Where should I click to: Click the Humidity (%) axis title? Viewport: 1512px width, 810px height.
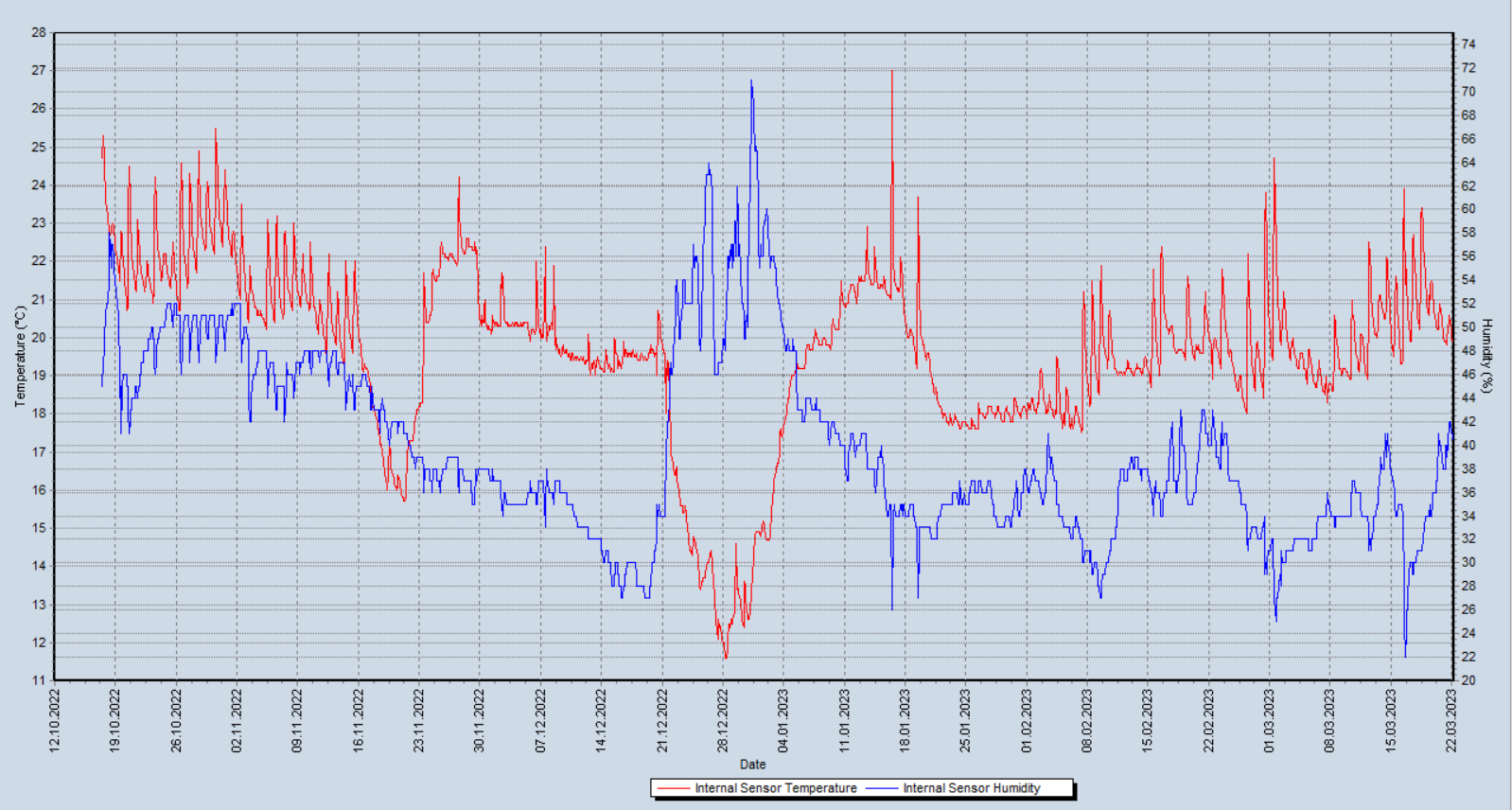point(1487,356)
